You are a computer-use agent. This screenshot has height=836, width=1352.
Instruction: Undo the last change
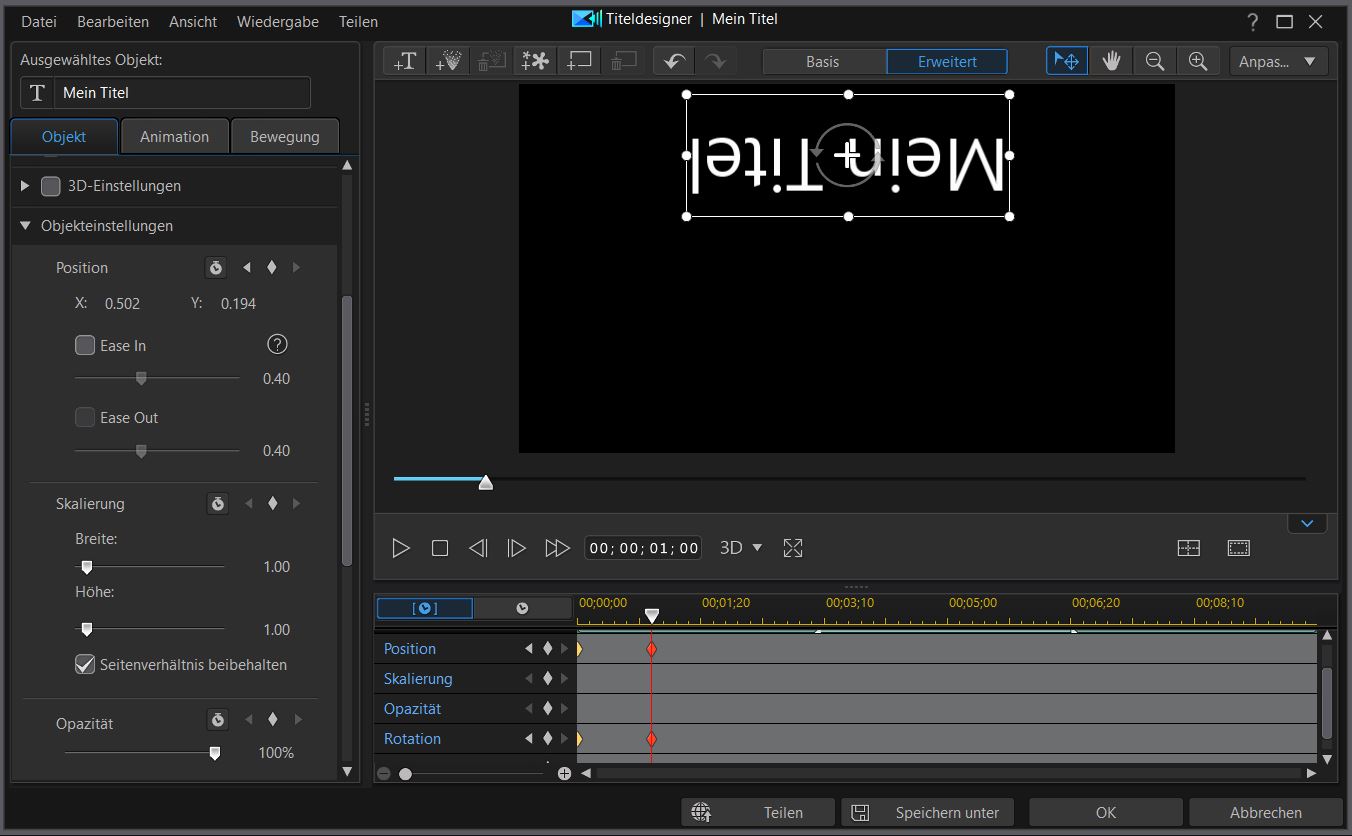pyautogui.click(x=672, y=60)
